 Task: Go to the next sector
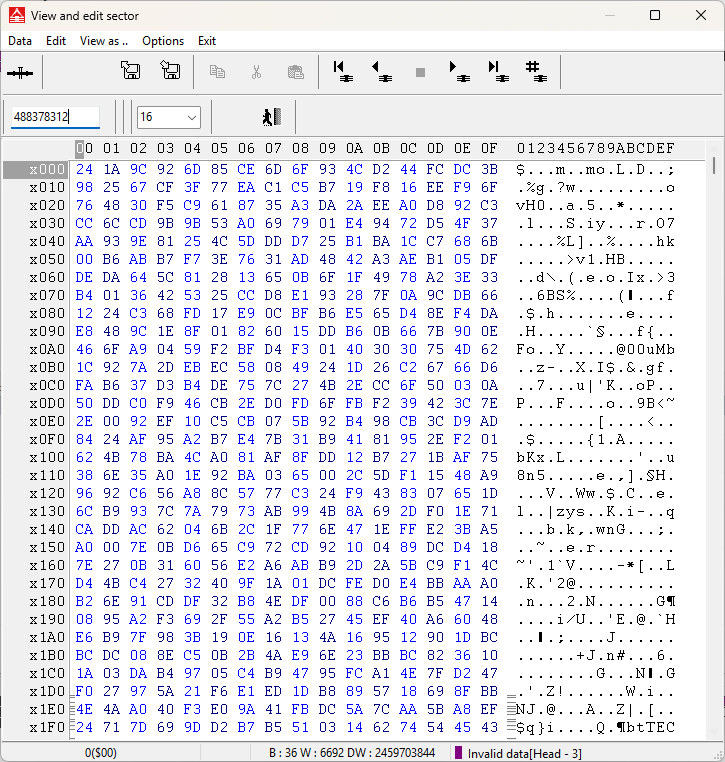[x=459, y=72]
